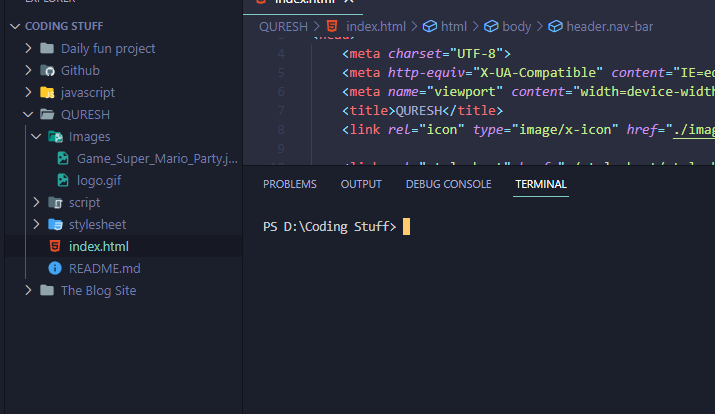This screenshot has height=414, width=715.
Task: Open Game_Super_Mario_Party.j... file
Action: click(157, 158)
